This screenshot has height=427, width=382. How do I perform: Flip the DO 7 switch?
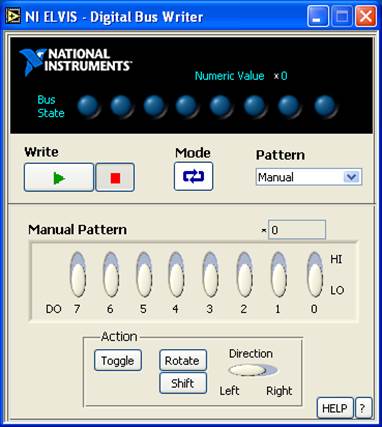(x=78, y=274)
